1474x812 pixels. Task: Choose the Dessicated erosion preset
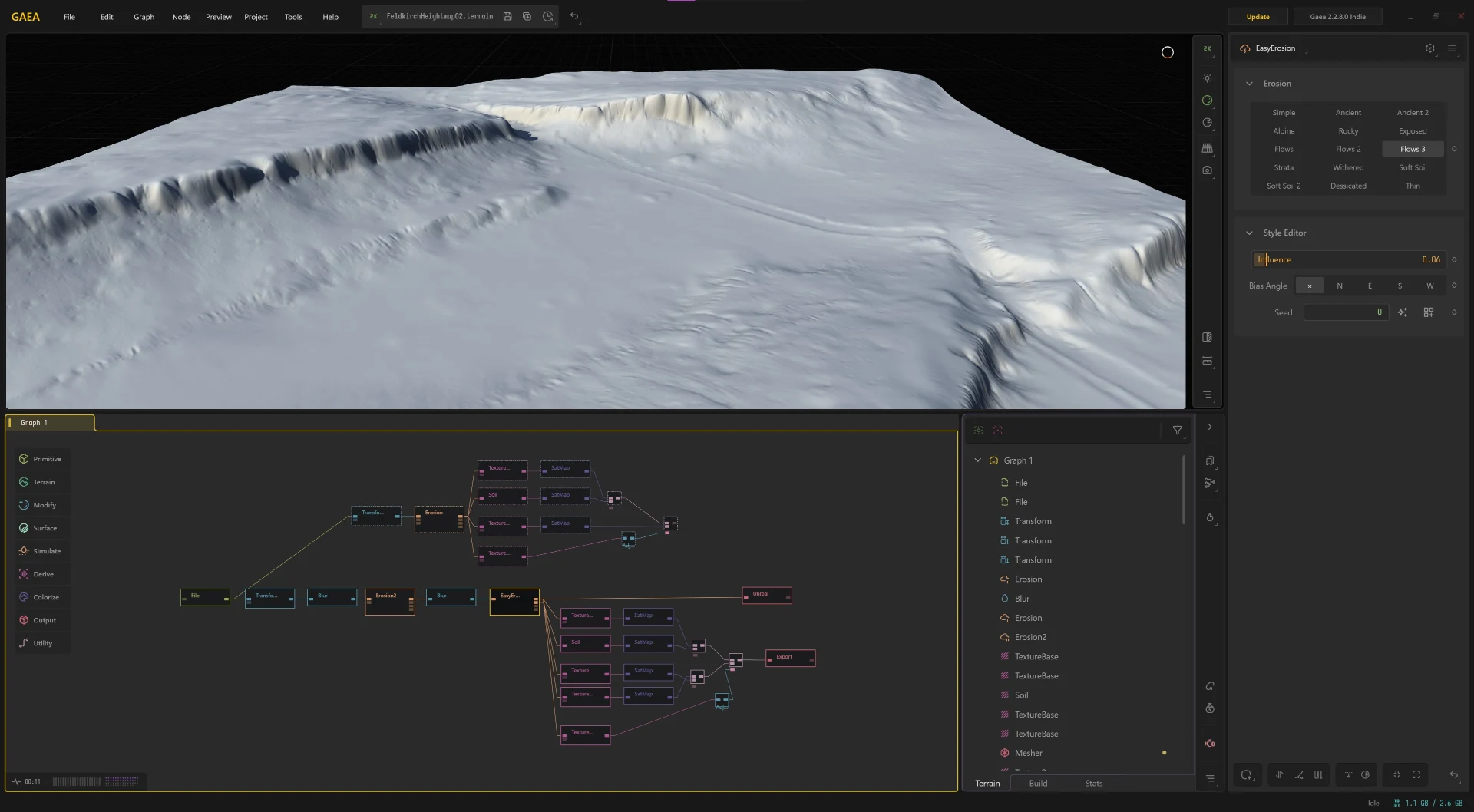pos(1348,186)
